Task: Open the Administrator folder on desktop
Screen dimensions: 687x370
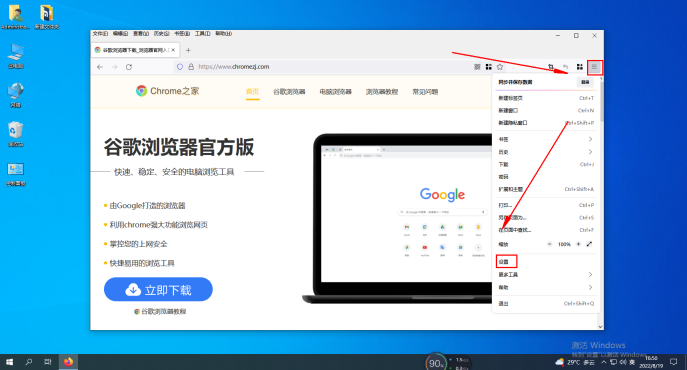Action: [15, 17]
